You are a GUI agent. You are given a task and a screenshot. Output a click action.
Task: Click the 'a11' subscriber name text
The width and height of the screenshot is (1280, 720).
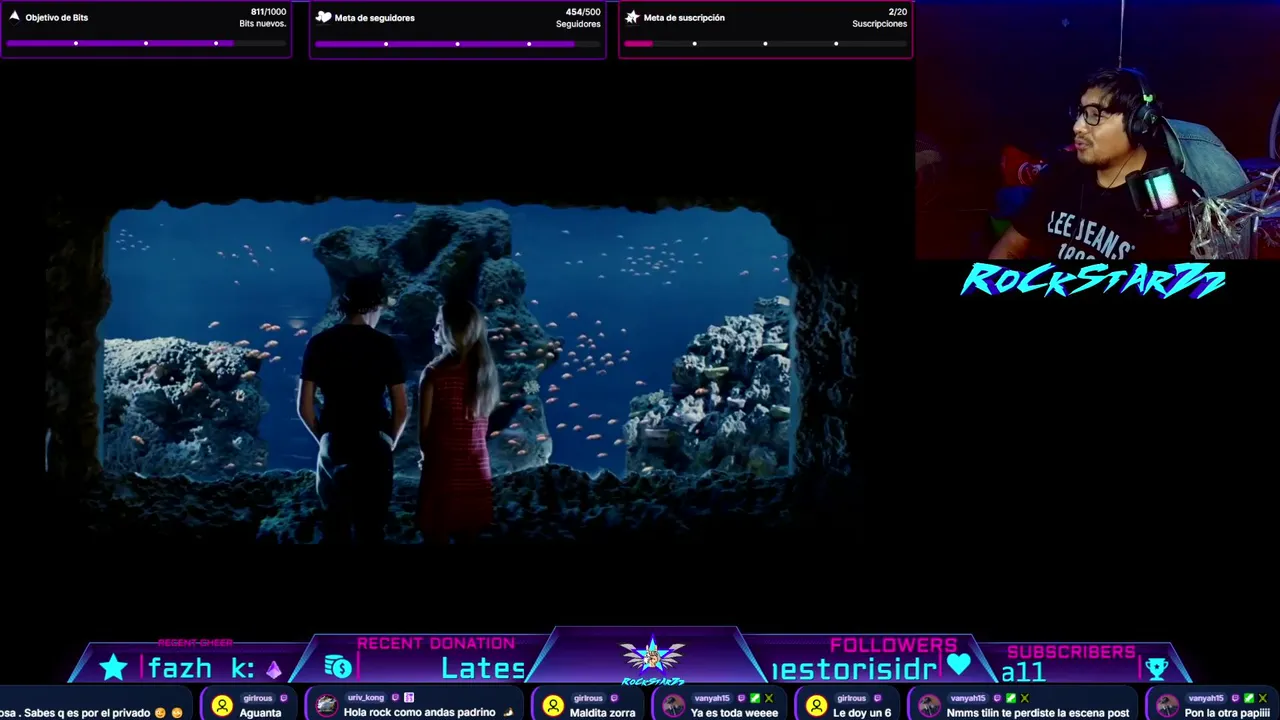pos(1023,672)
